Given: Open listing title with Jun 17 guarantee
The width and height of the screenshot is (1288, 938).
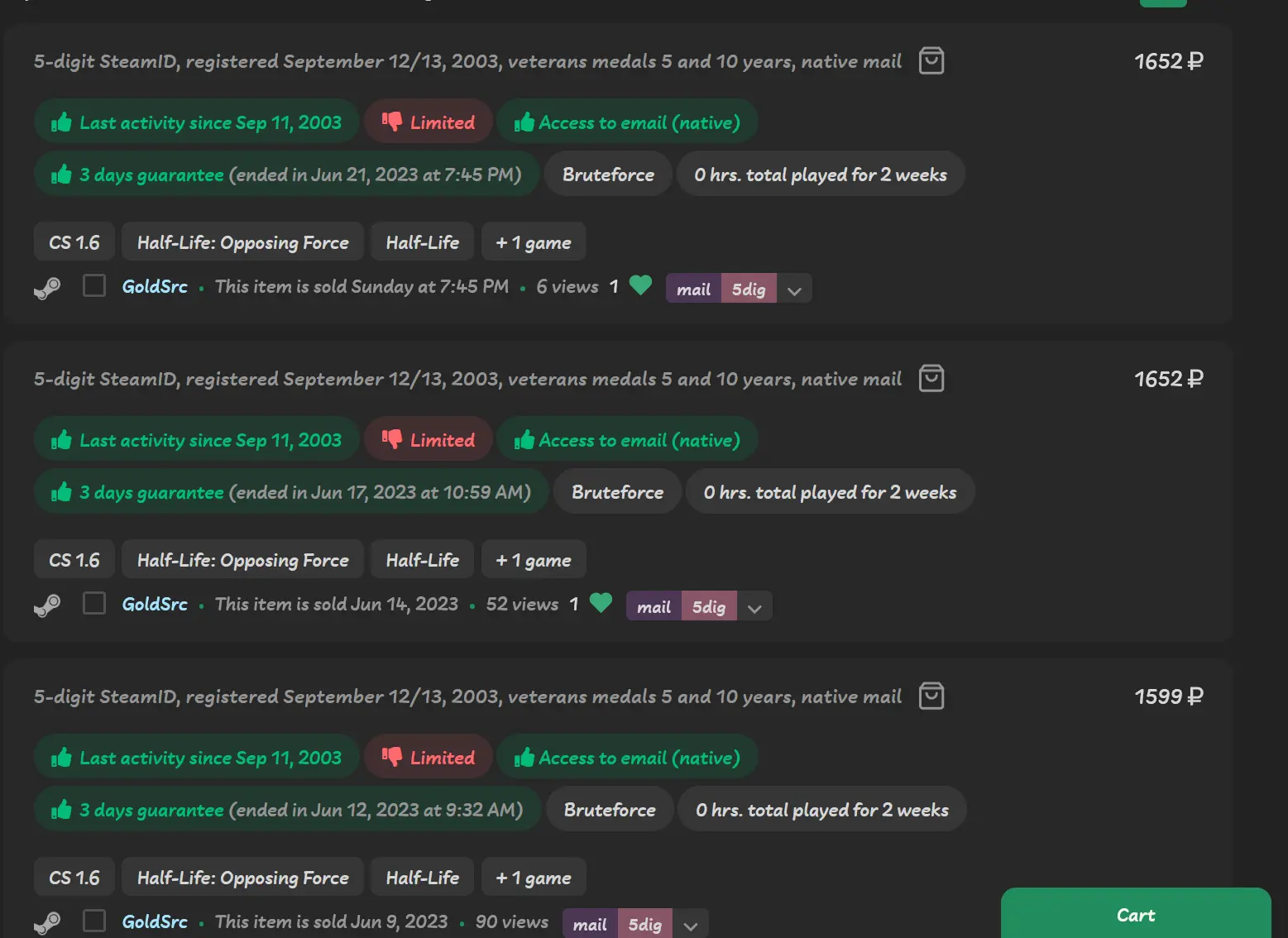Looking at the screenshot, I should pyautogui.click(x=467, y=380).
